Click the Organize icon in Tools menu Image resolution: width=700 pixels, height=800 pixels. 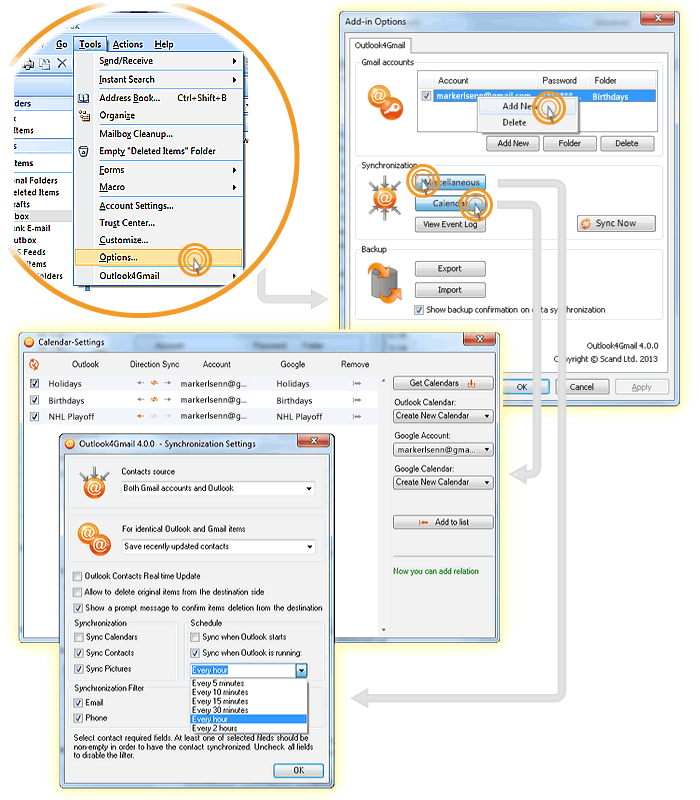(84, 116)
